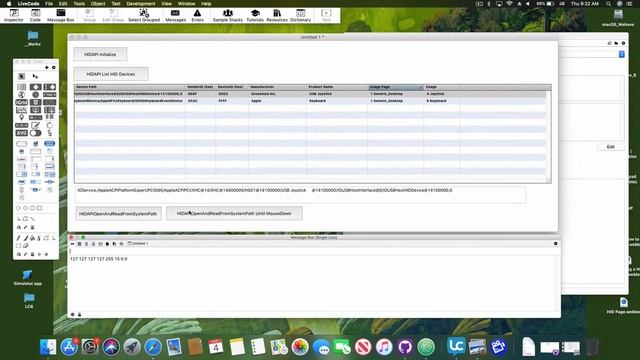The width and height of the screenshot is (640, 360).
Task: Show the Message Box via toolbar icon
Action: click(x=60, y=16)
